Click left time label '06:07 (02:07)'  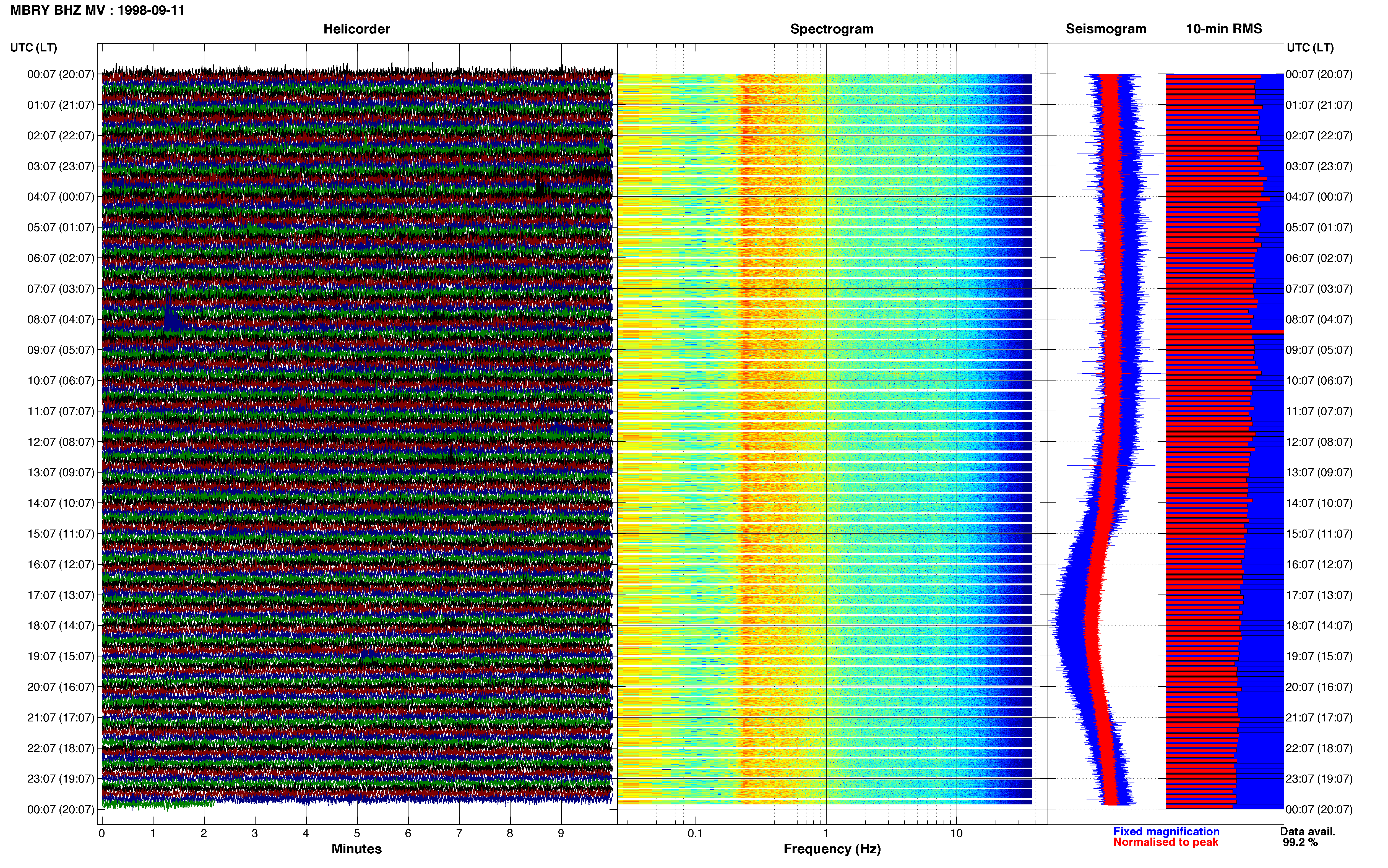point(61,258)
